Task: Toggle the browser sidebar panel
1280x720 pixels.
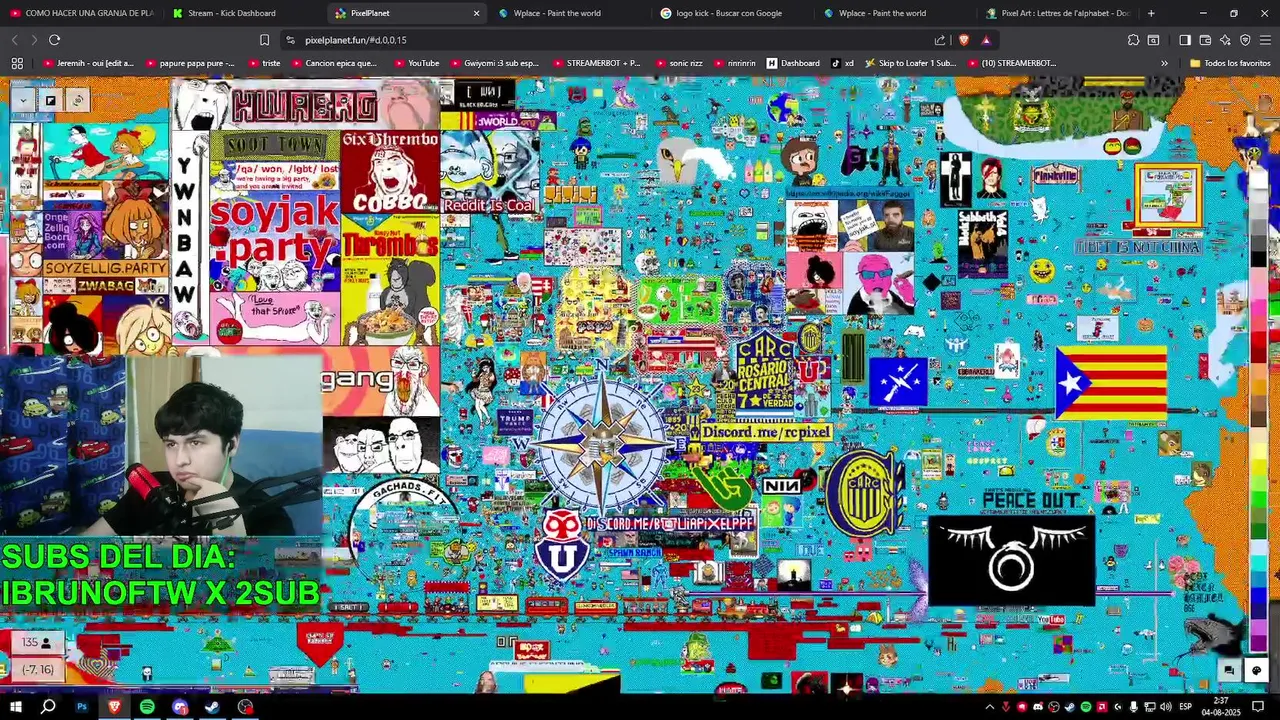Action: pyautogui.click(x=1185, y=40)
